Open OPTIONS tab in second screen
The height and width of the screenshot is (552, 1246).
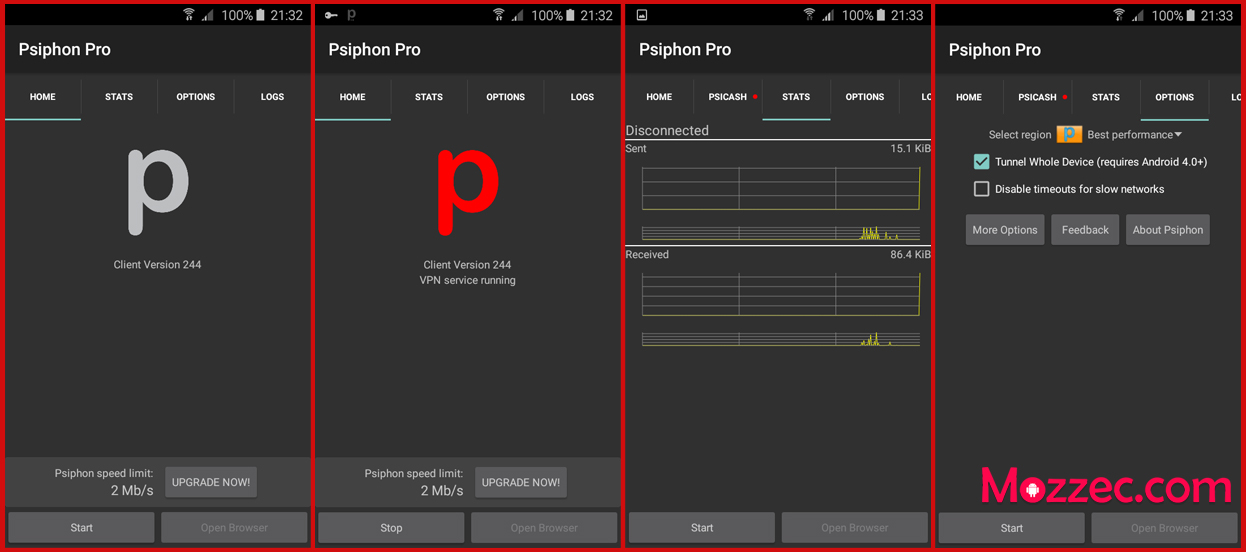(x=506, y=97)
